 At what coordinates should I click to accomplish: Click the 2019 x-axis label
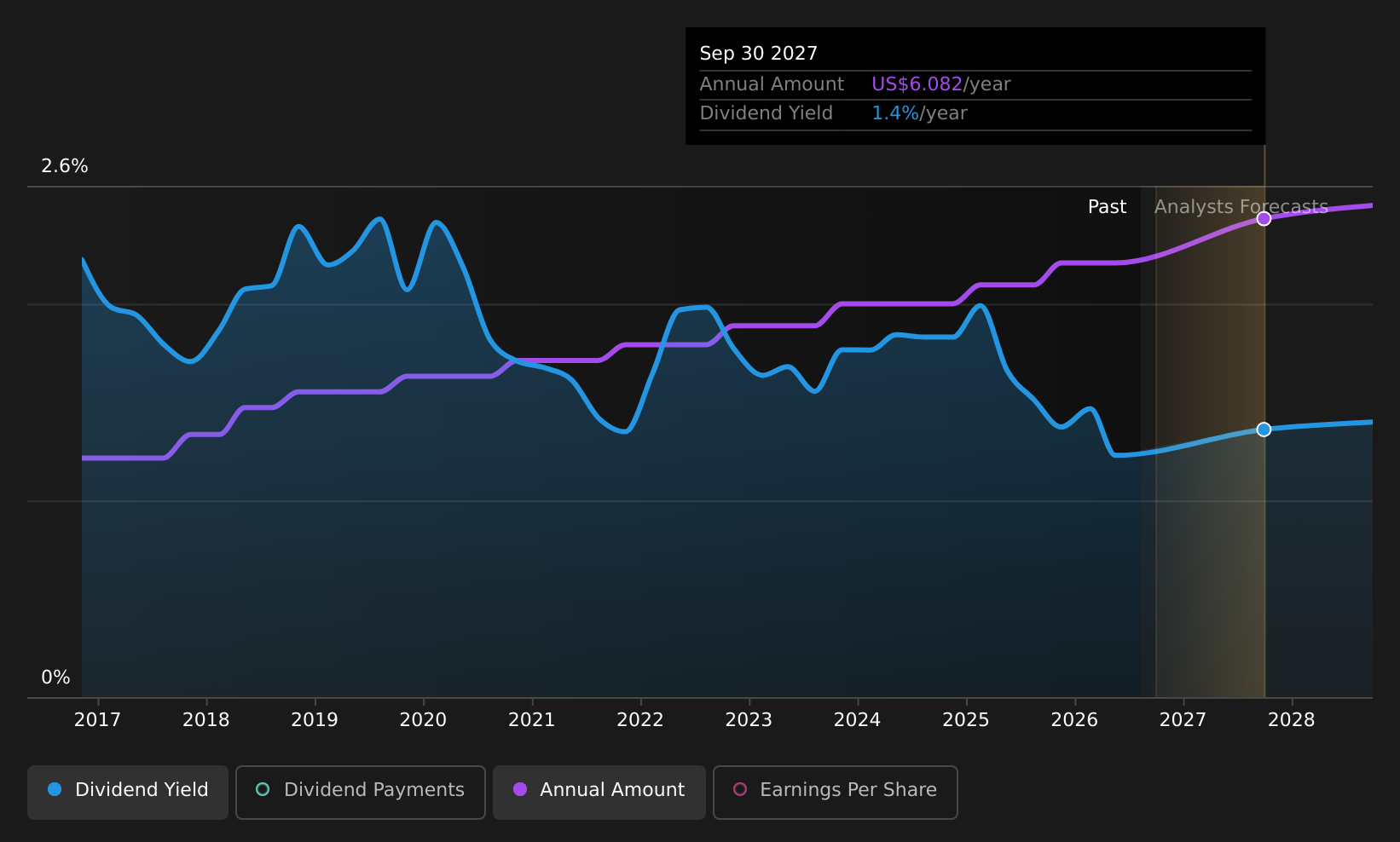[315, 720]
